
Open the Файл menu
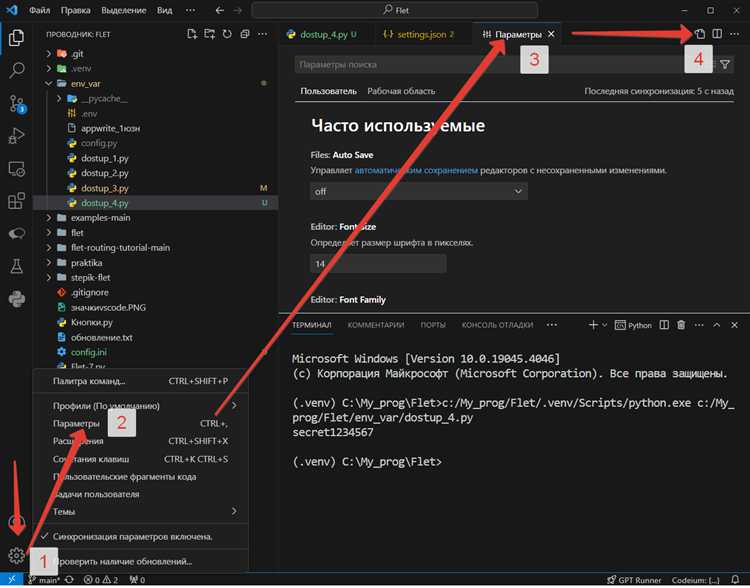(x=39, y=10)
